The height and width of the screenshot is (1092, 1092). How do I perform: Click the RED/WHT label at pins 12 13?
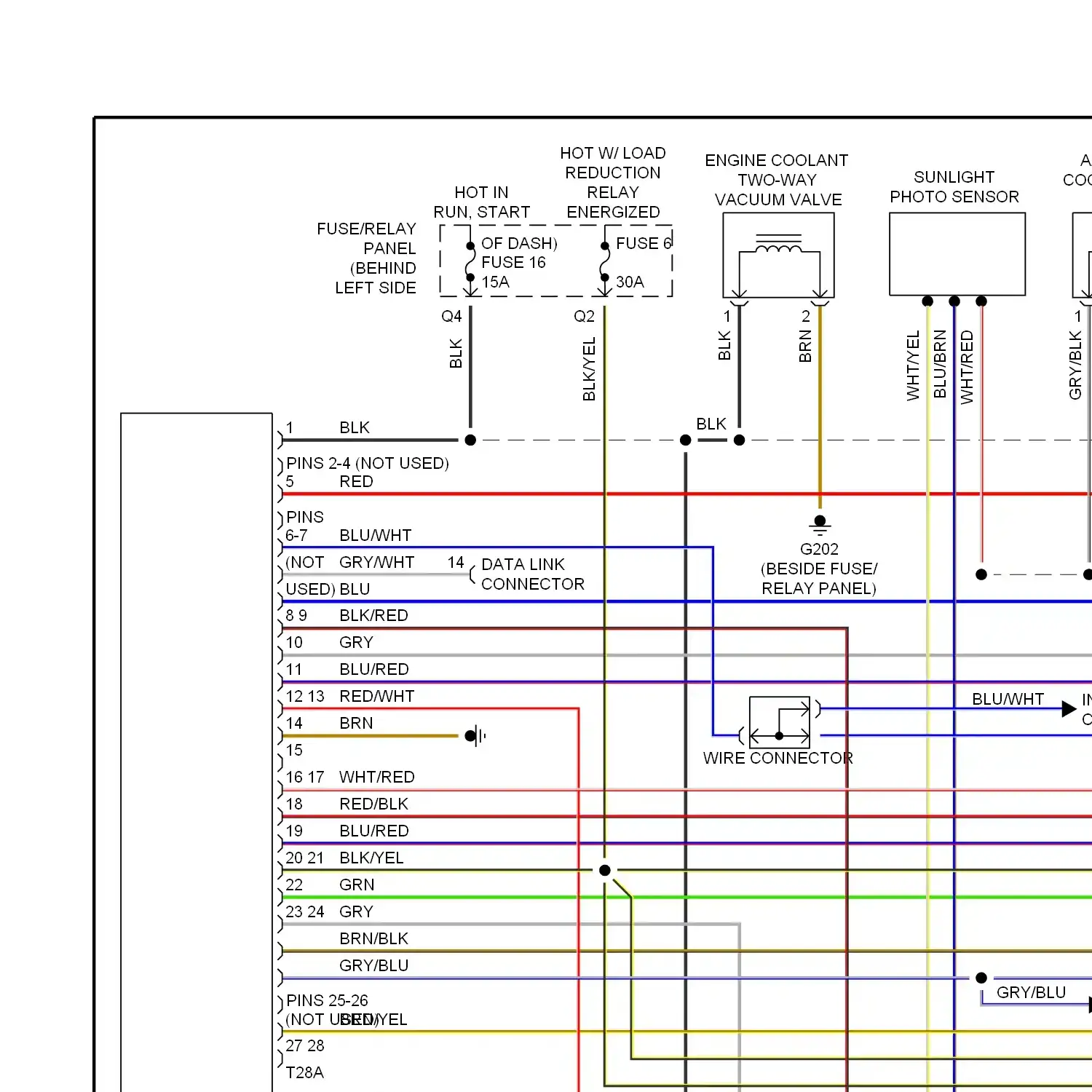point(377,696)
